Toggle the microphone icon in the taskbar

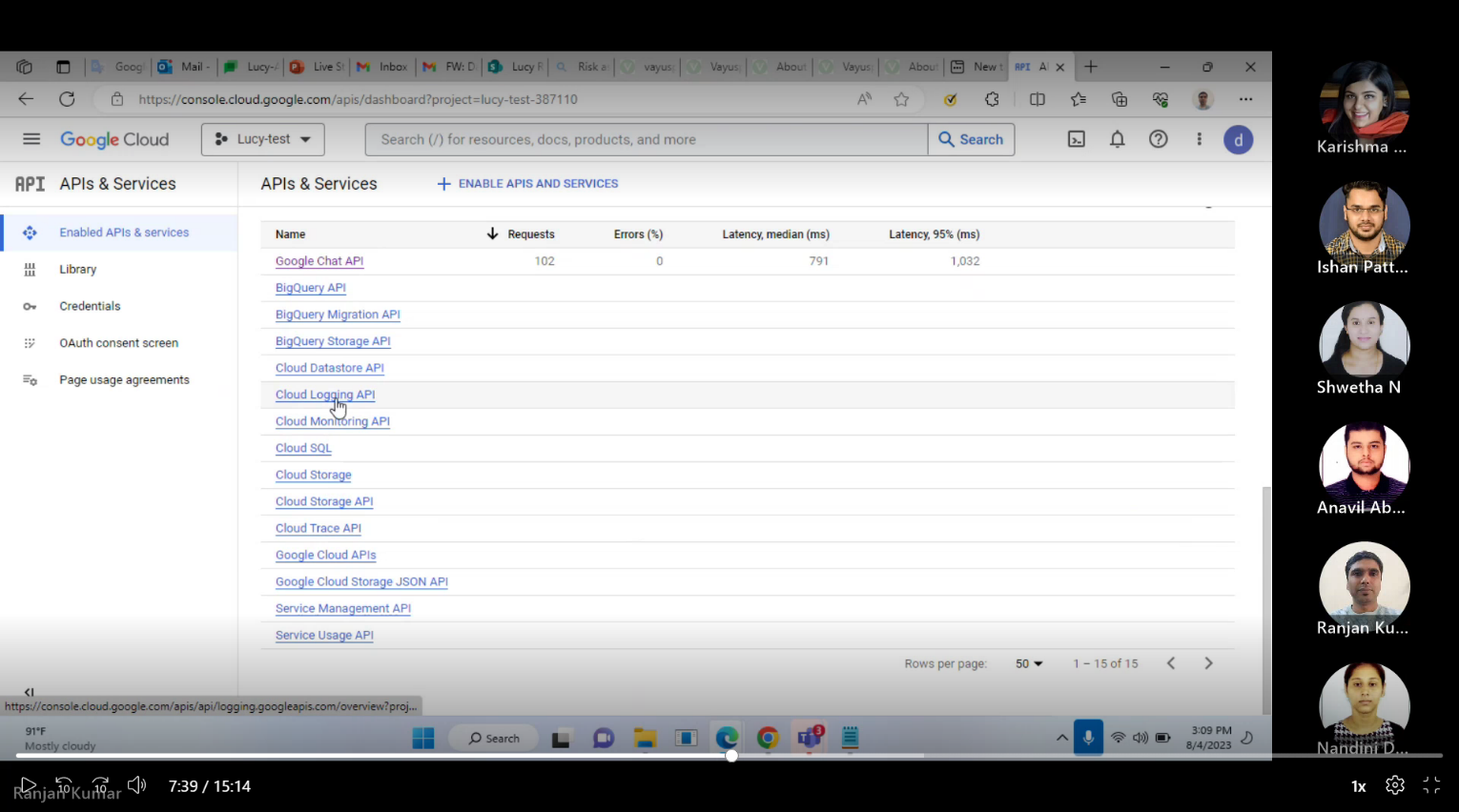pyautogui.click(x=1088, y=738)
